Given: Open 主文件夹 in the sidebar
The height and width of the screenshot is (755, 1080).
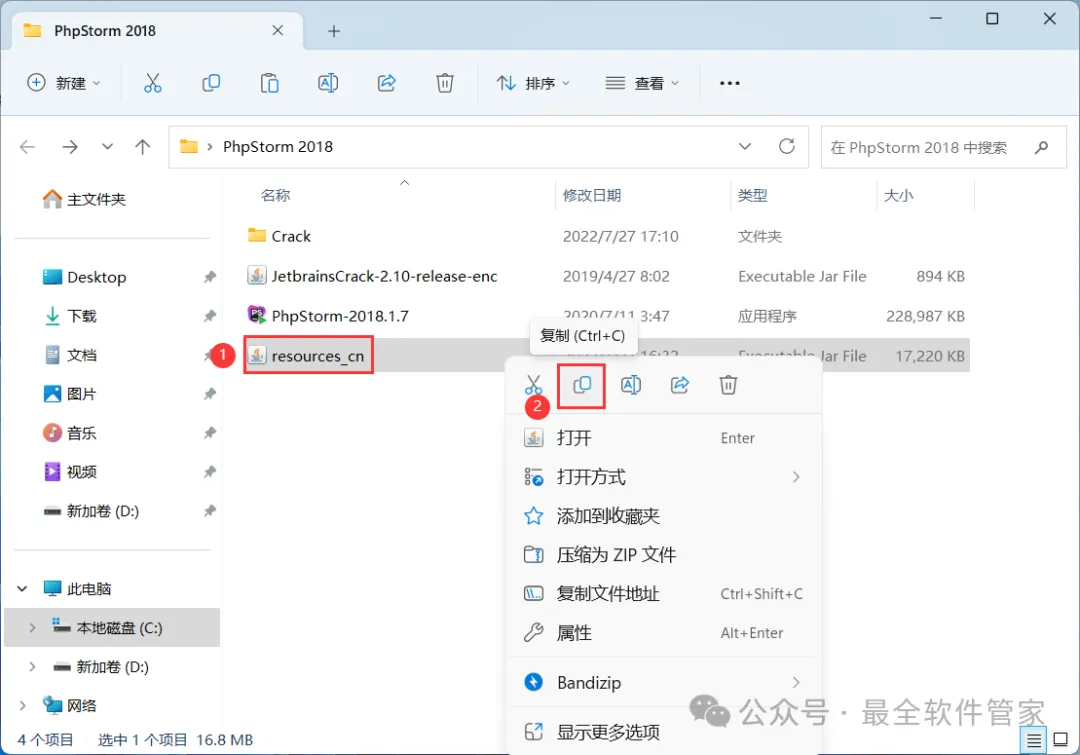Looking at the screenshot, I should point(84,200).
